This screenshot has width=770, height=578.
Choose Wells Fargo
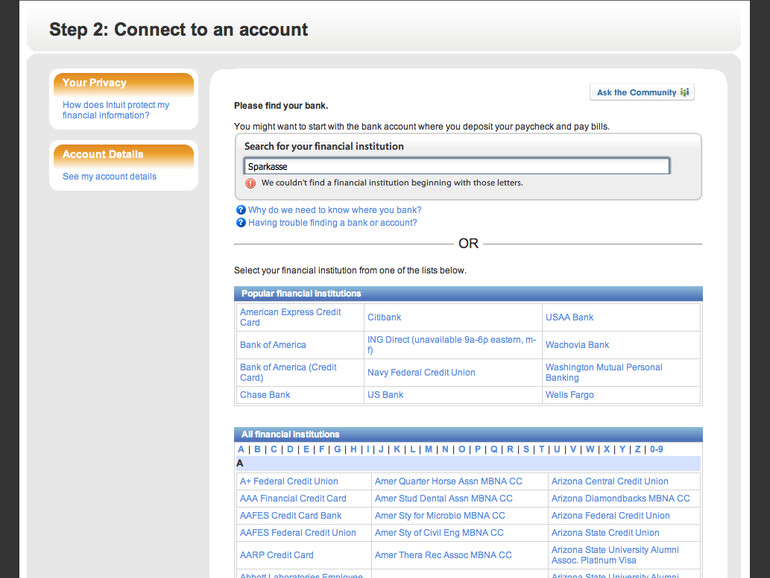pos(570,395)
